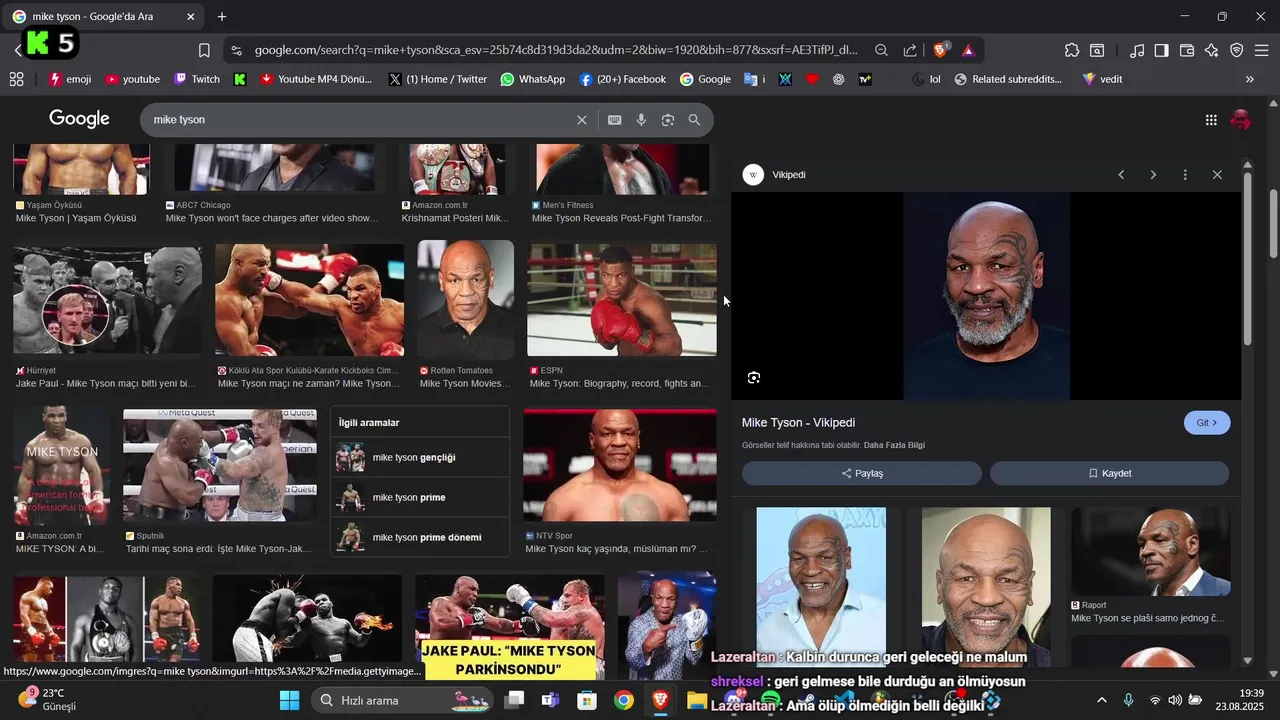
Task: Open the Windows Start menu
Action: pyautogui.click(x=289, y=700)
